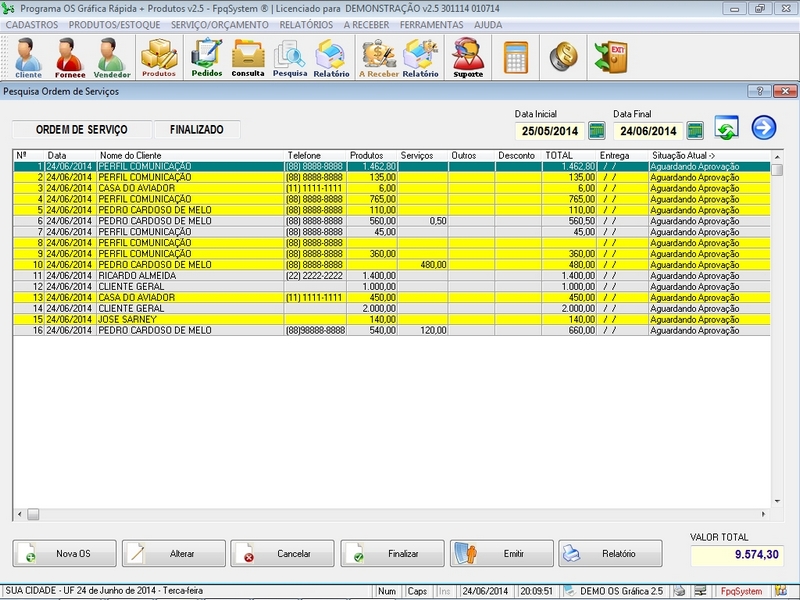The height and width of the screenshot is (600, 800).
Task: Open calendar picker for Data Inicial
Action: (597, 131)
